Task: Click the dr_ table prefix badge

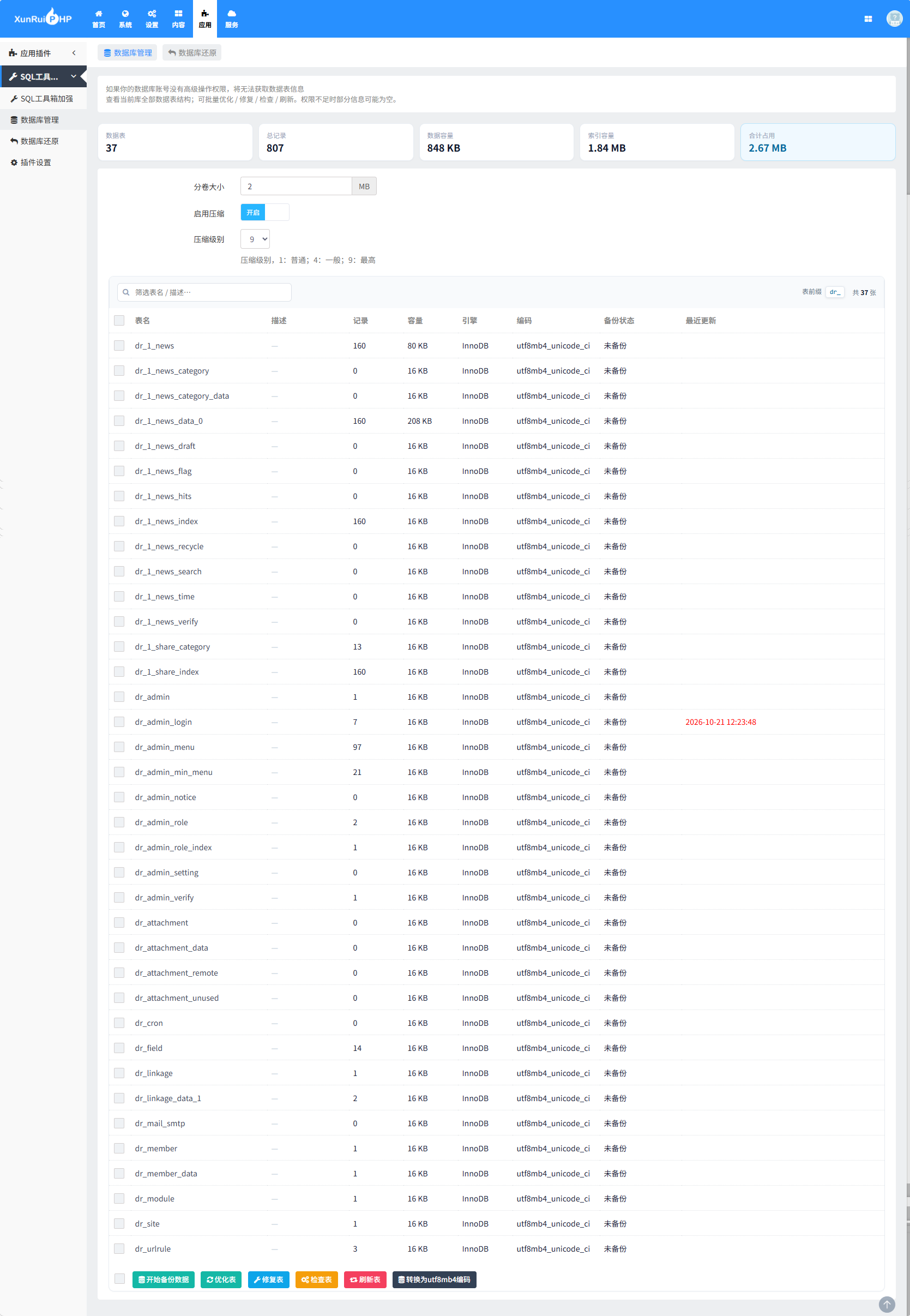Action: (835, 292)
